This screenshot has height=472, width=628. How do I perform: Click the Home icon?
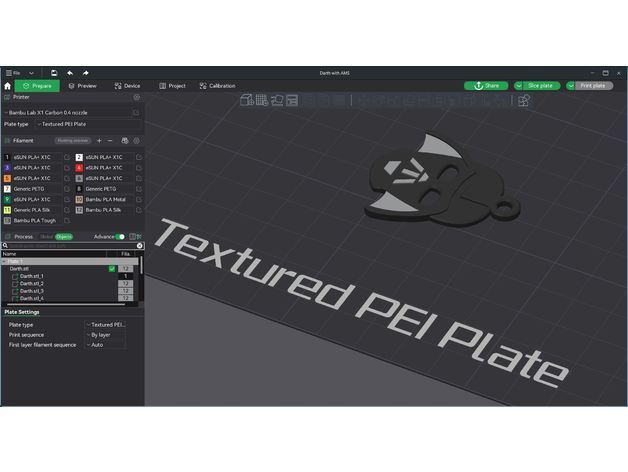(x=8, y=86)
